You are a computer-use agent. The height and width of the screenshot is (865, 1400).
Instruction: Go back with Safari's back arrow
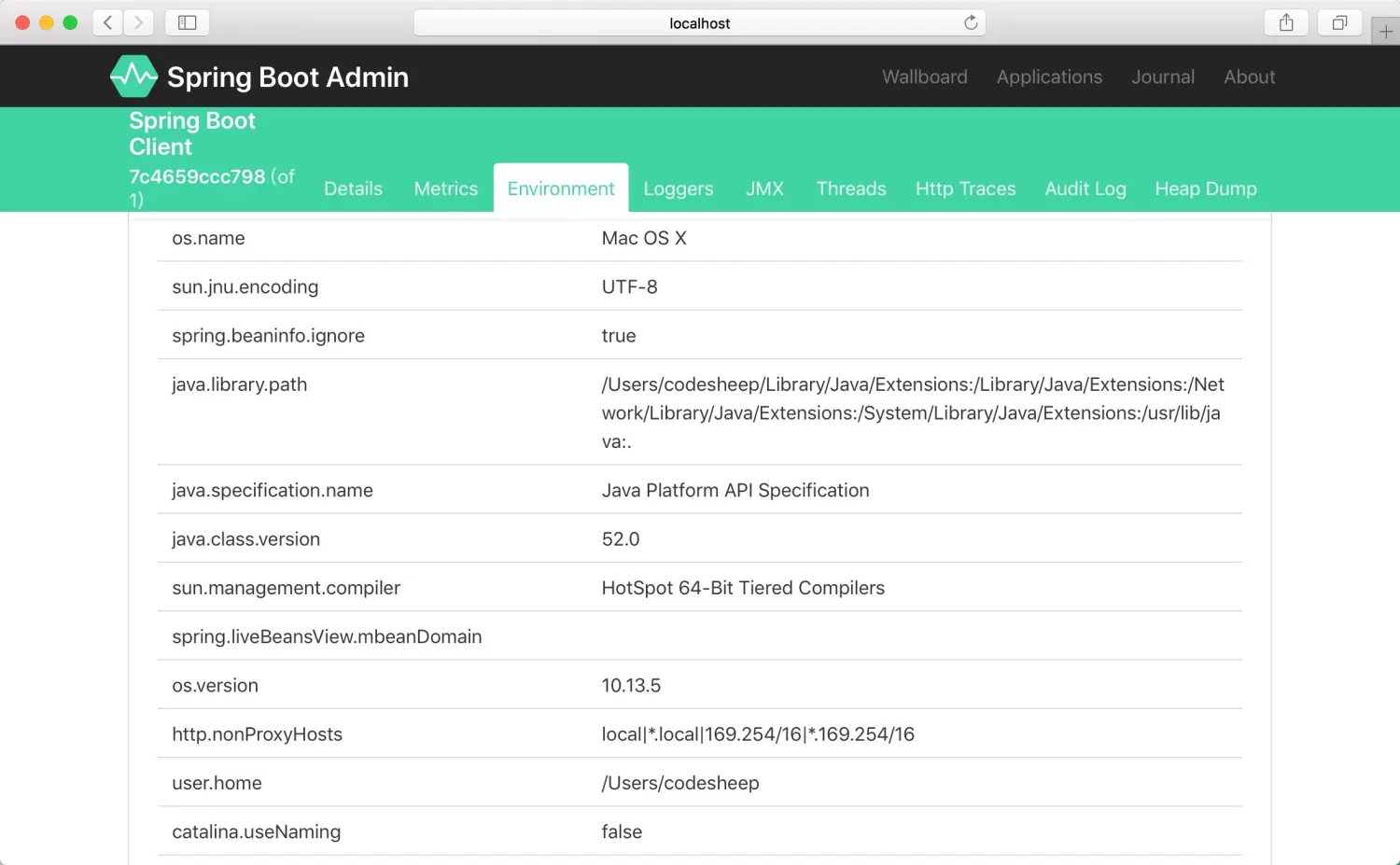[x=108, y=22]
